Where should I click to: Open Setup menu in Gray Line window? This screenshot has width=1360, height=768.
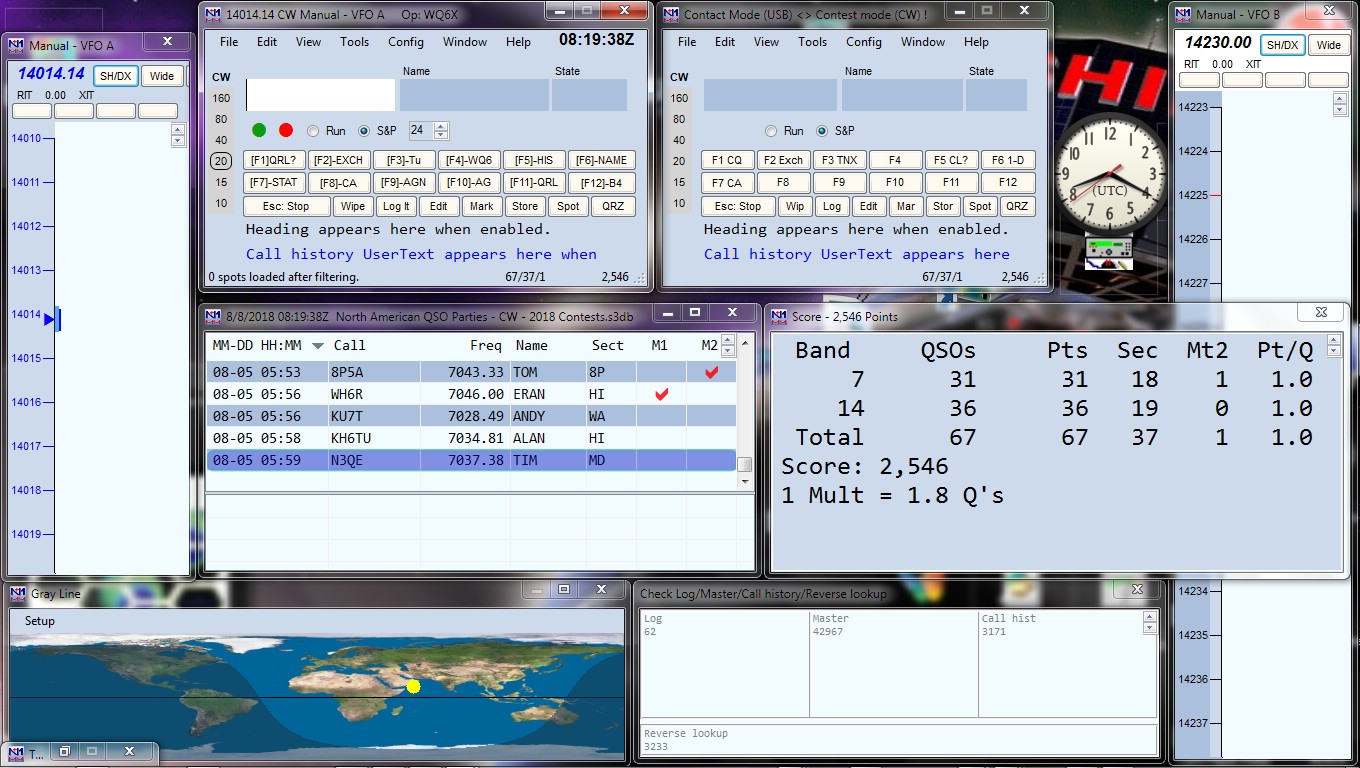40,621
